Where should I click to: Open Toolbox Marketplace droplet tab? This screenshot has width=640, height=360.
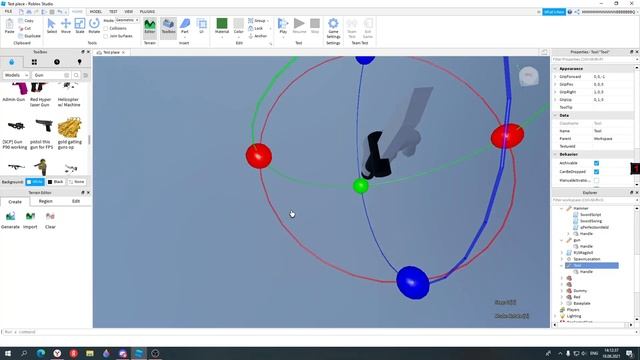[11, 62]
